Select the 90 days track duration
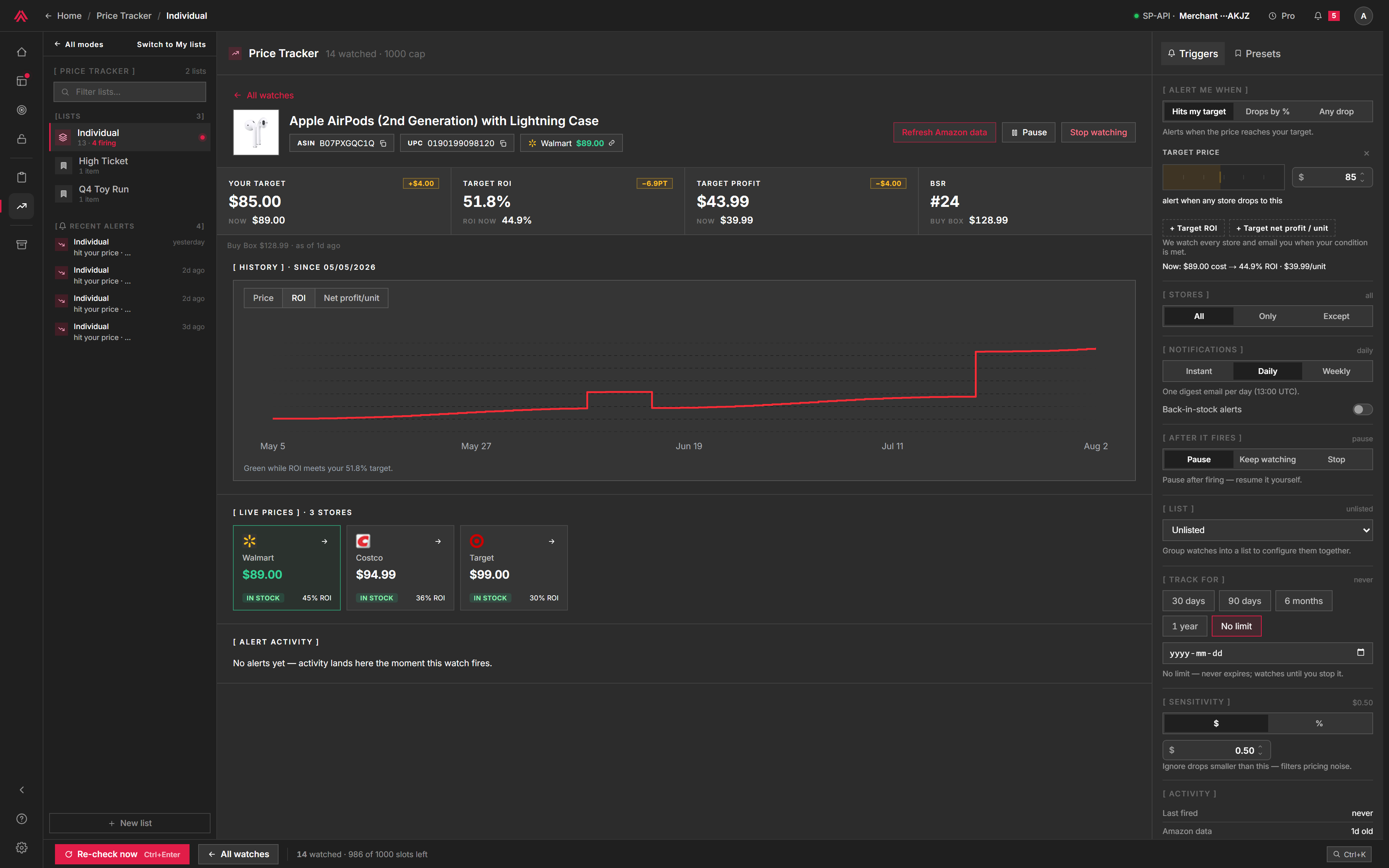The width and height of the screenshot is (1389, 868). pyautogui.click(x=1244, y=601)
